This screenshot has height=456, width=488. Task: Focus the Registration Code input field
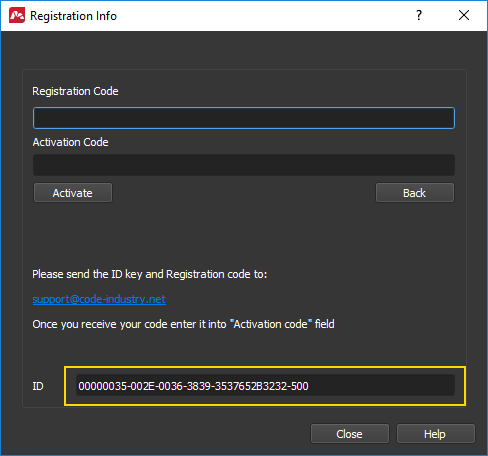244,118
